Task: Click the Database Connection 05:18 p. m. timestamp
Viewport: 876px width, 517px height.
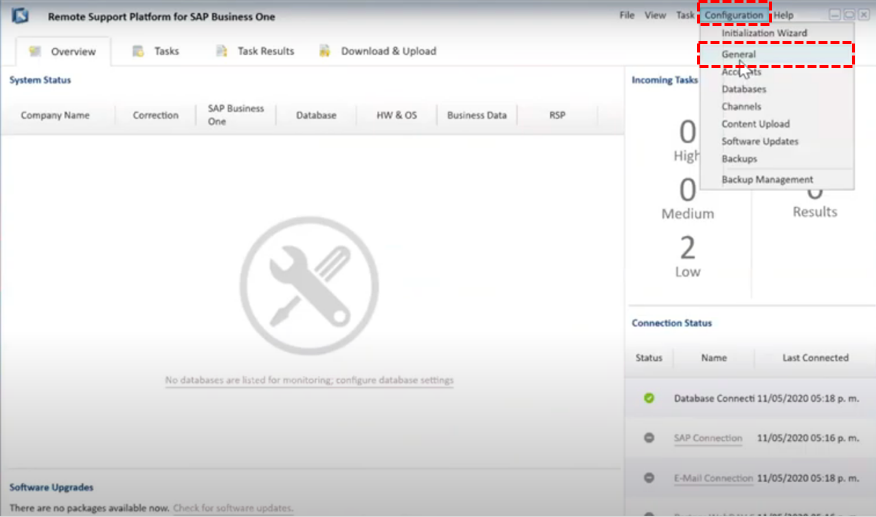Action: pyautogui.click(x=808, y=399)
